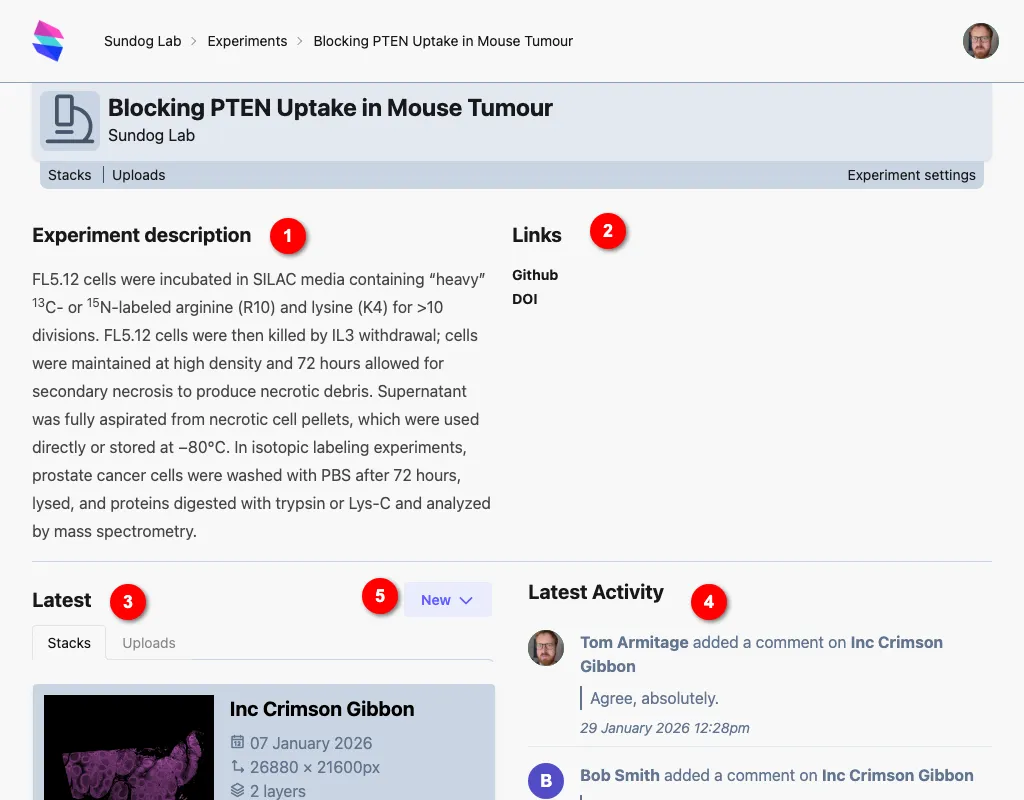Click the calendar icon on the Inc Crimson Gibbon card
Screen dimensions: 1024x800
[x=240, y=743]
